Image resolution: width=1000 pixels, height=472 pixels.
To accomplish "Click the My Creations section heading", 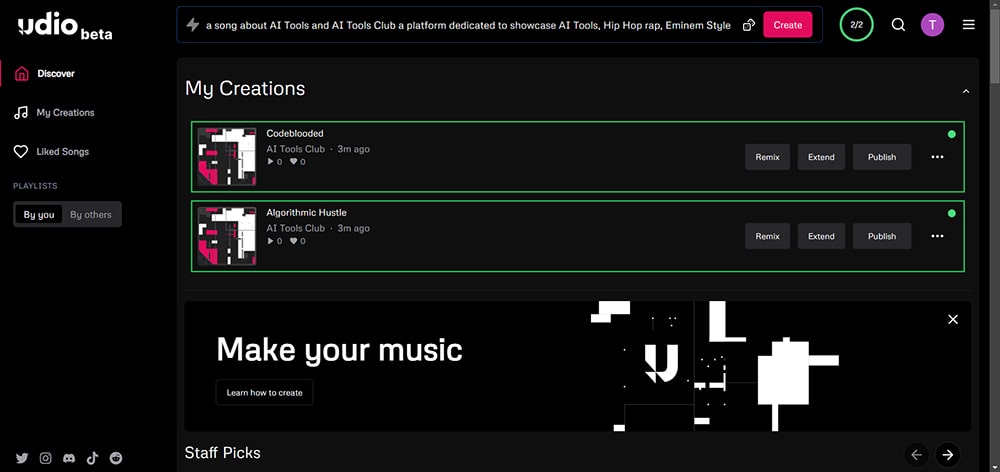I will 245,89.
